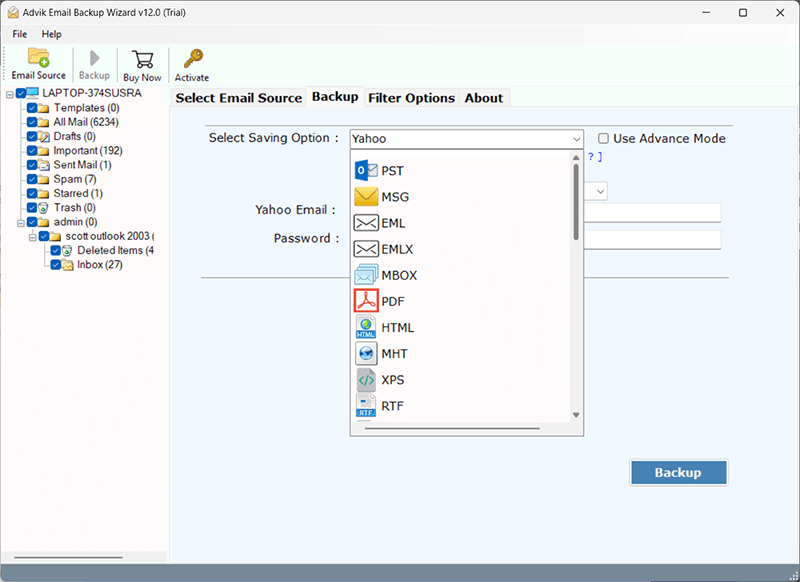The image size is (800, 582).
Task: Choose the PST Outlook icon option
Action: tap(366, 170)
